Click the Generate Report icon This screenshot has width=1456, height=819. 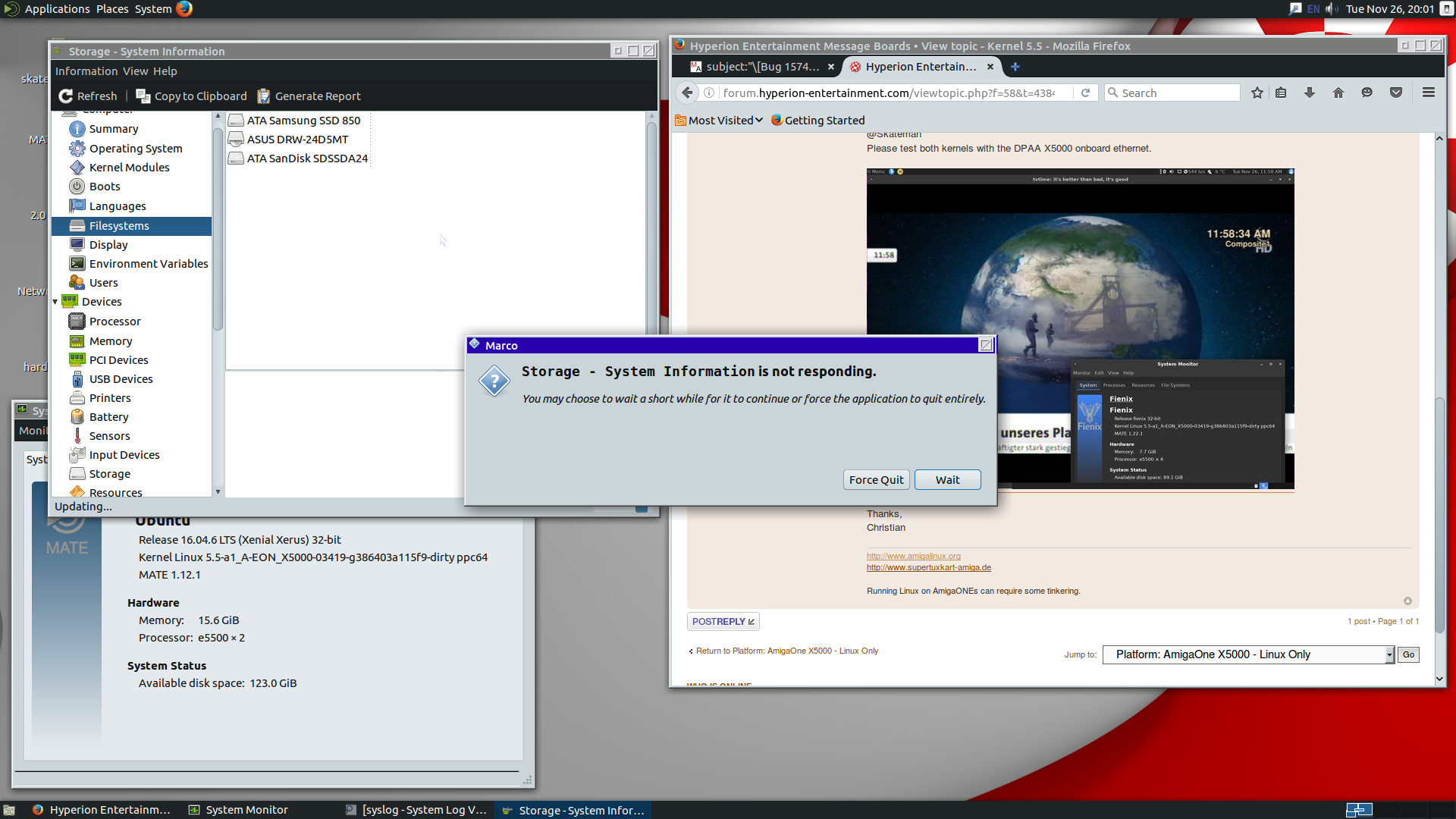(x=264, y=96)
